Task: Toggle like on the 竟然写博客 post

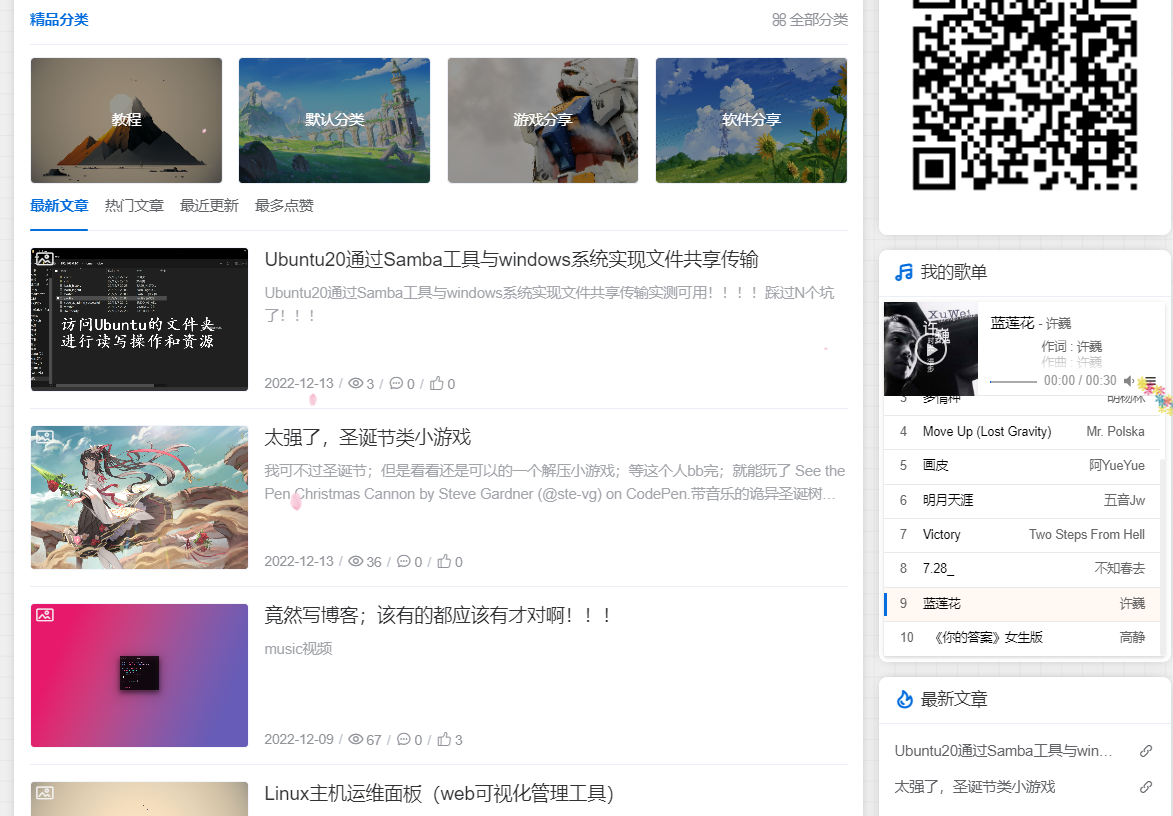Action: pos(446,739)
